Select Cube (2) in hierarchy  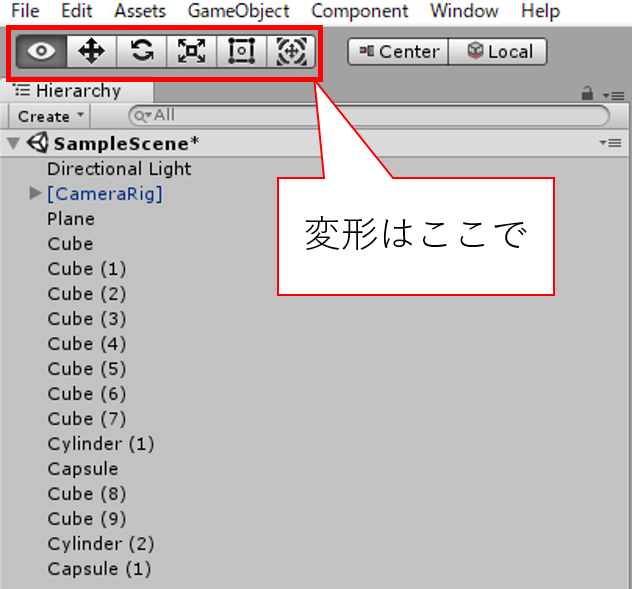pyautogui.click(x=87, y=294)
